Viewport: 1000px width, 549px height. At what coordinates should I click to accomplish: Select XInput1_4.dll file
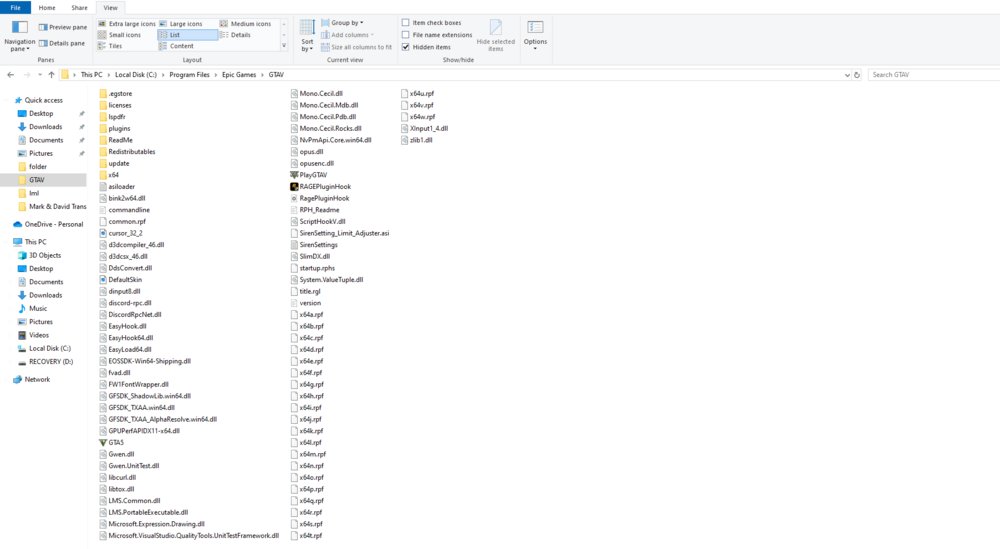[x=425, y=129]
